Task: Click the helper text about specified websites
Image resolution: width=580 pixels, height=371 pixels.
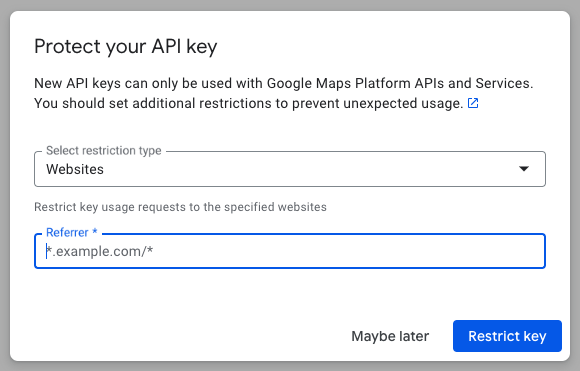Action: point(181,207)
